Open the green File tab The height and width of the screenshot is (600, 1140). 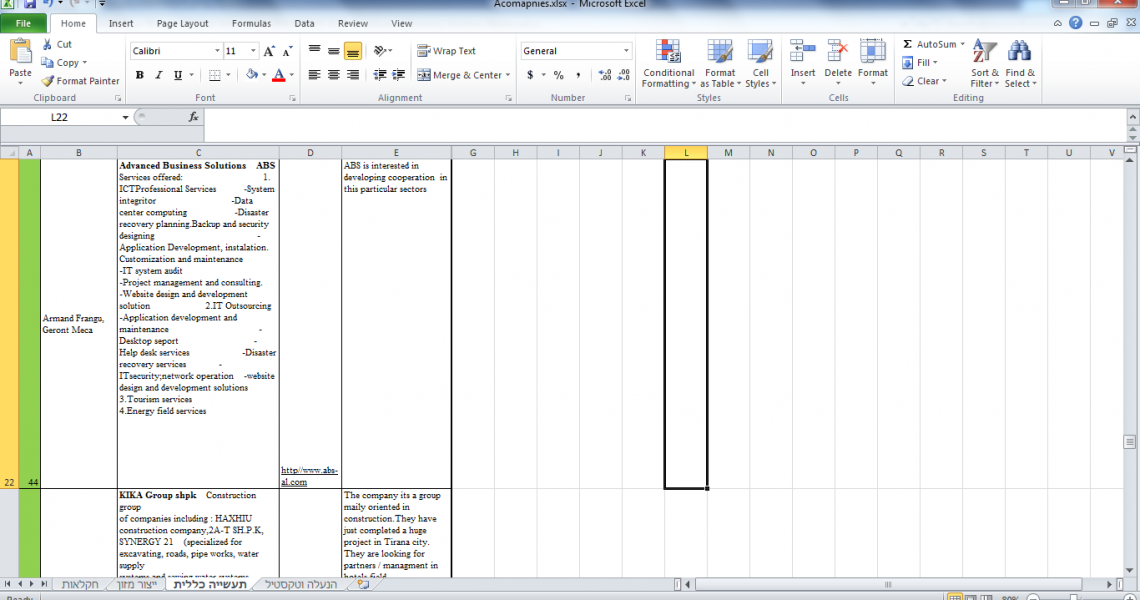[23, 23]
